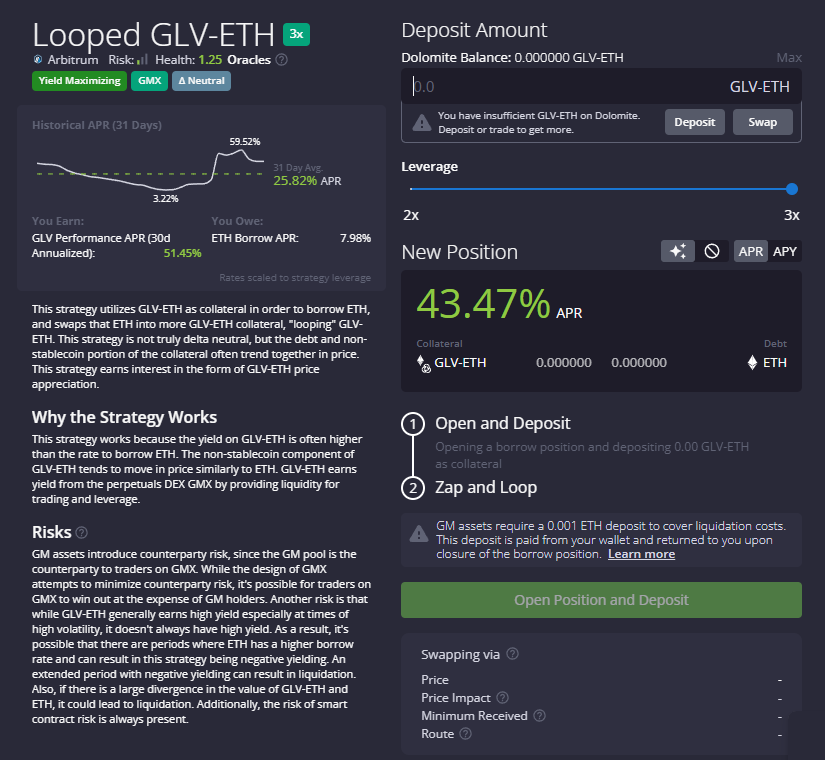Image resolution: width=825 pixels, height=760 pixels.
Task: Click the 3.22% chart low label
Action: [166, 198]
